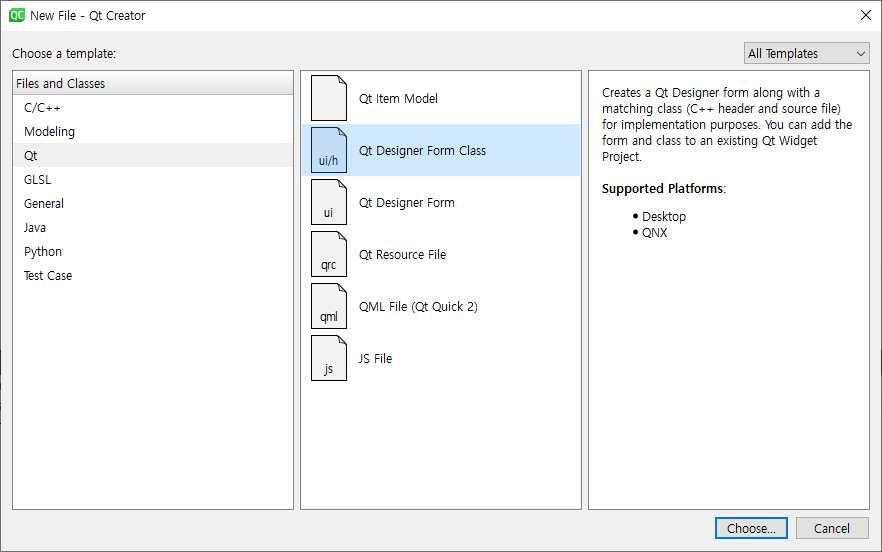The width and height of the screenshot is (882, 552).
Task: Choose the Qt Resource File label
Action: tap(402, 254)
